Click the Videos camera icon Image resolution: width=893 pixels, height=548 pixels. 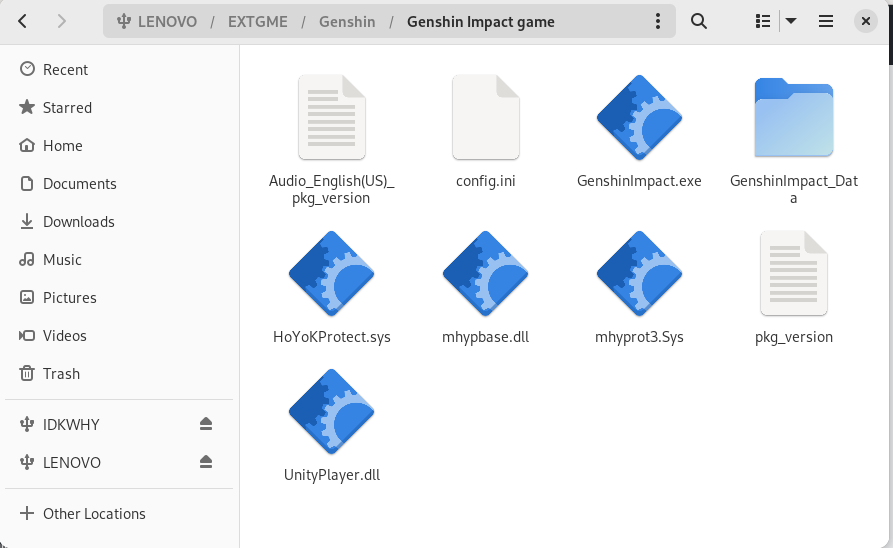(27, 336)
